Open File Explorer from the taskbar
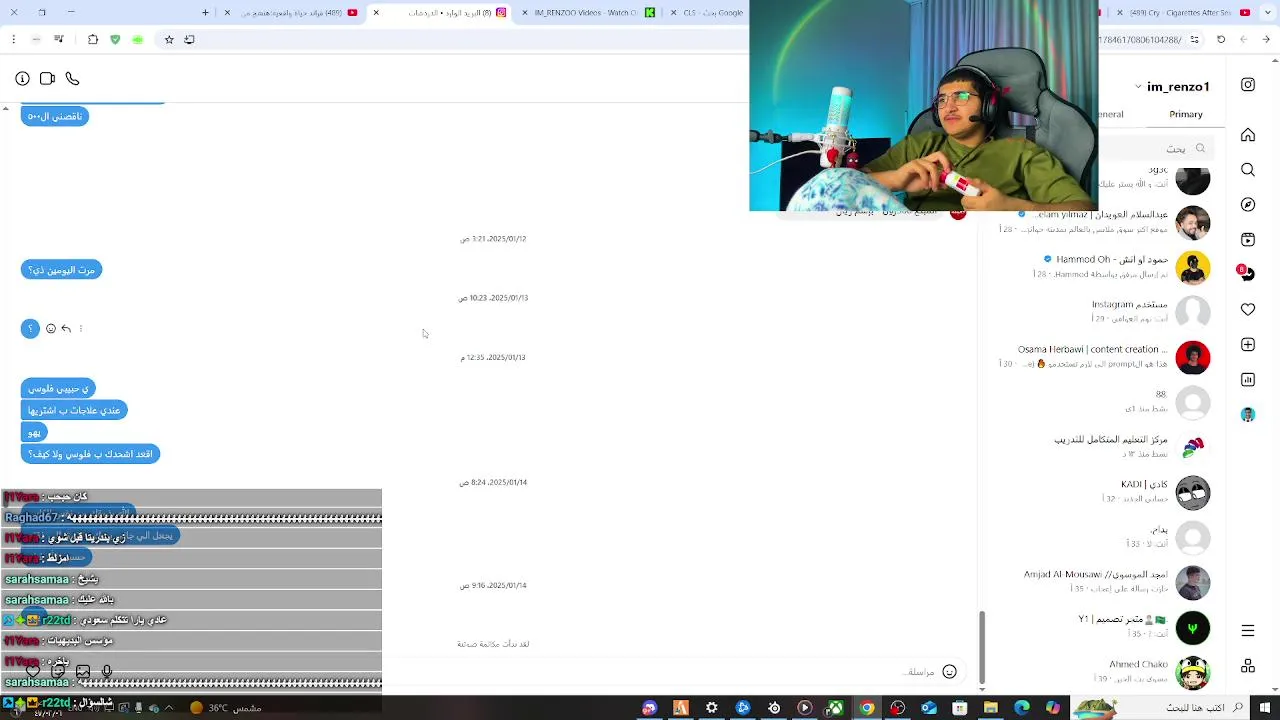 [991, 708]
